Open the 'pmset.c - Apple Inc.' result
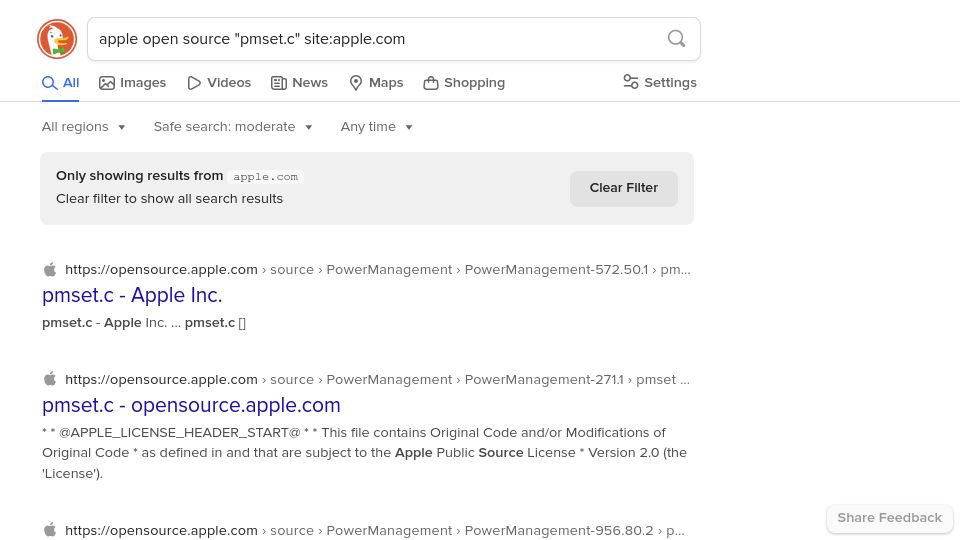This screenshot has height=540, width=960. 132,295
